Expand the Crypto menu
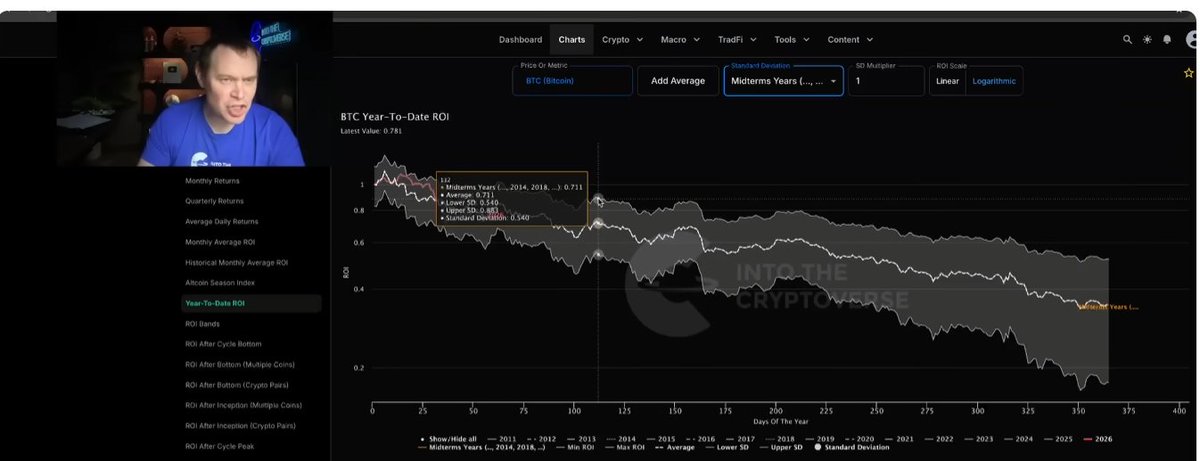This screenshot has width=1200, height=461. [x=621, y=40]
